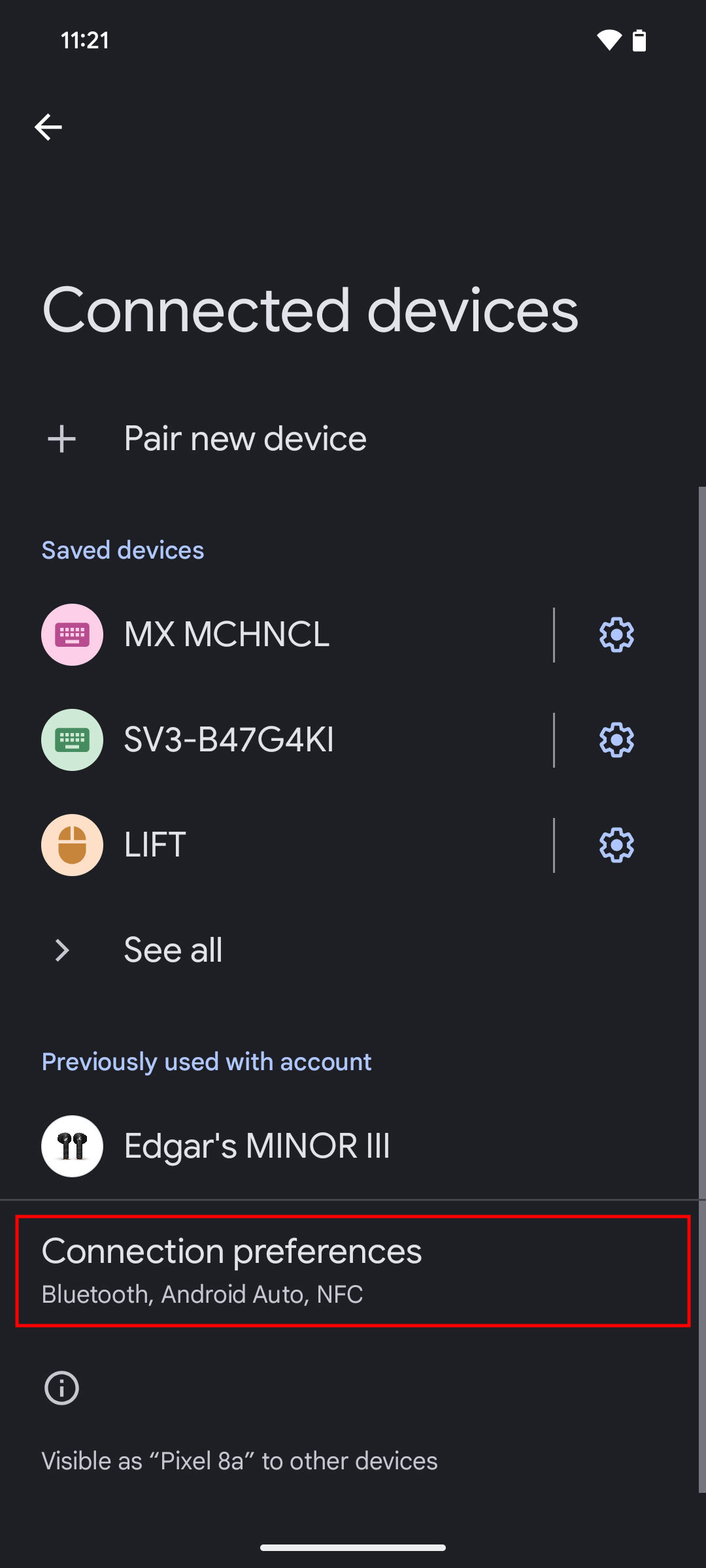This screenshot has height=1568, width=706.
Task: Tap the bottom navigation home pill
Action: [353, 1548]
